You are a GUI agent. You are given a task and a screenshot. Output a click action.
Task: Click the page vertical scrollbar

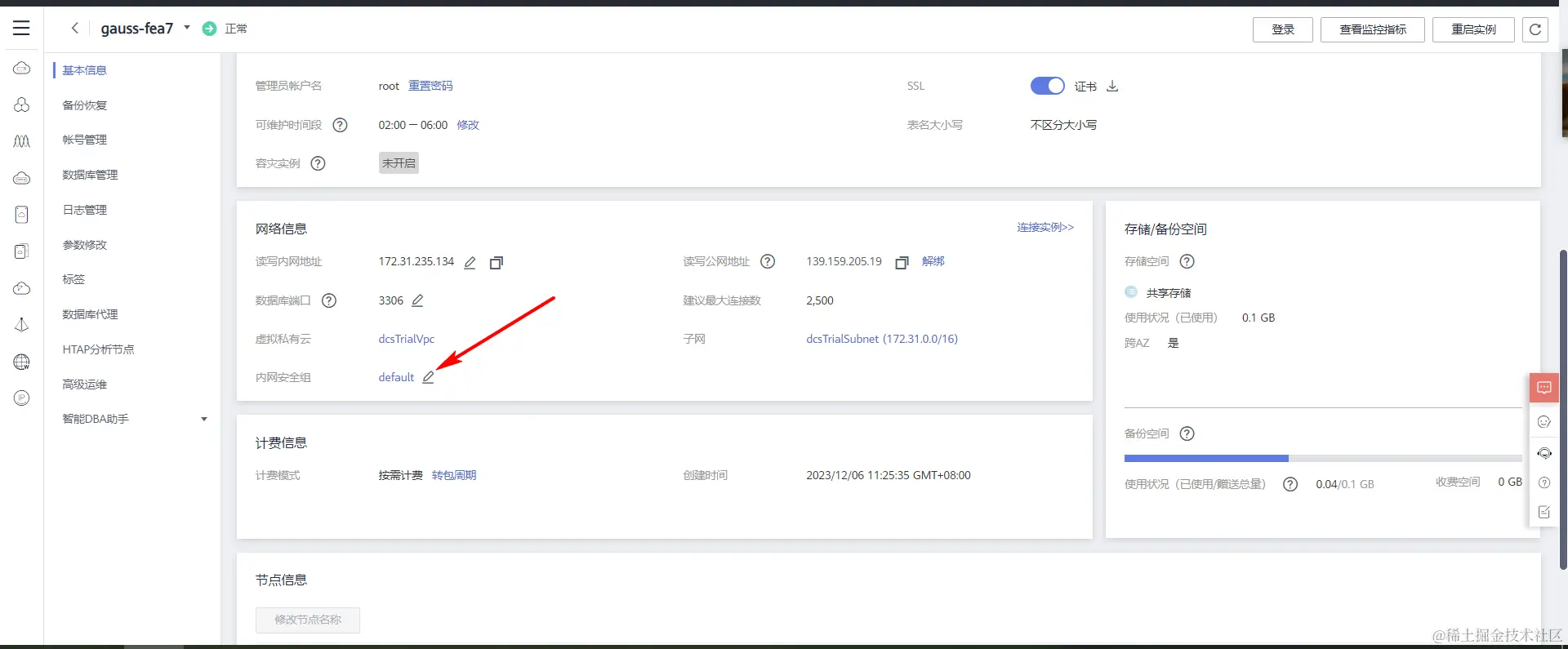pos(1563,408)
